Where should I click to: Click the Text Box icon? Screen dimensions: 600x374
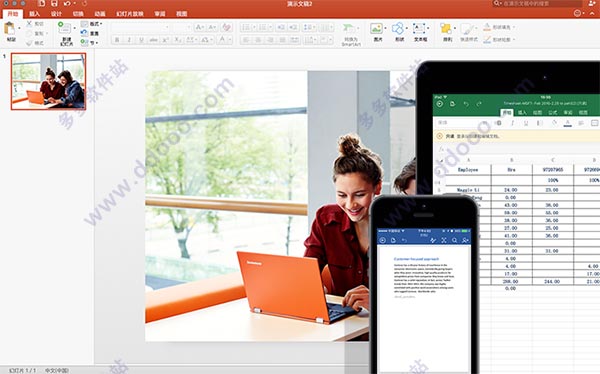tap(419, 29)
